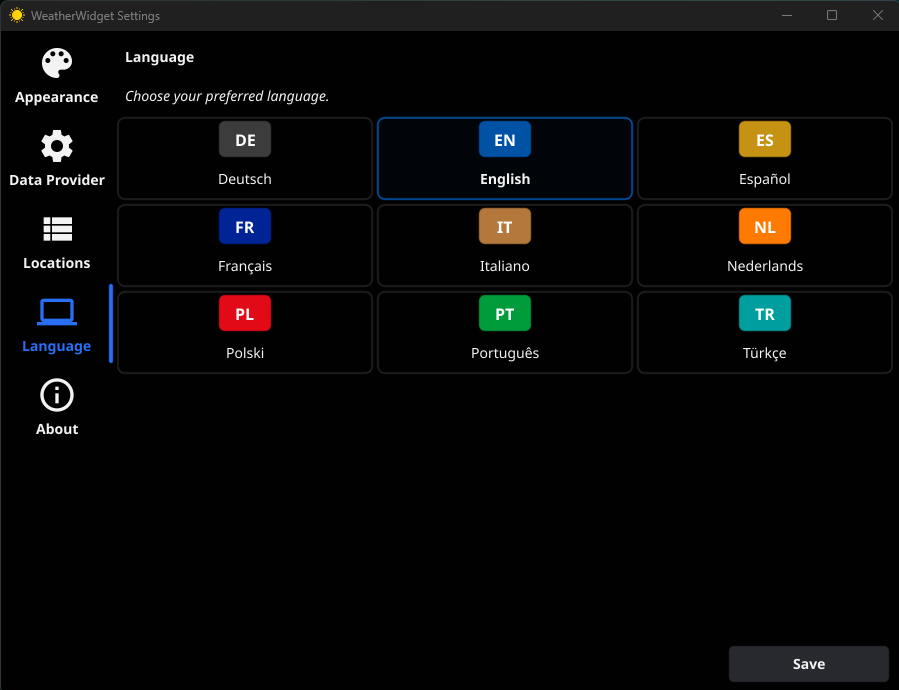Open the Appearance palette icon
The width and height of the screenshot is (899, 690).
point(57,63)
